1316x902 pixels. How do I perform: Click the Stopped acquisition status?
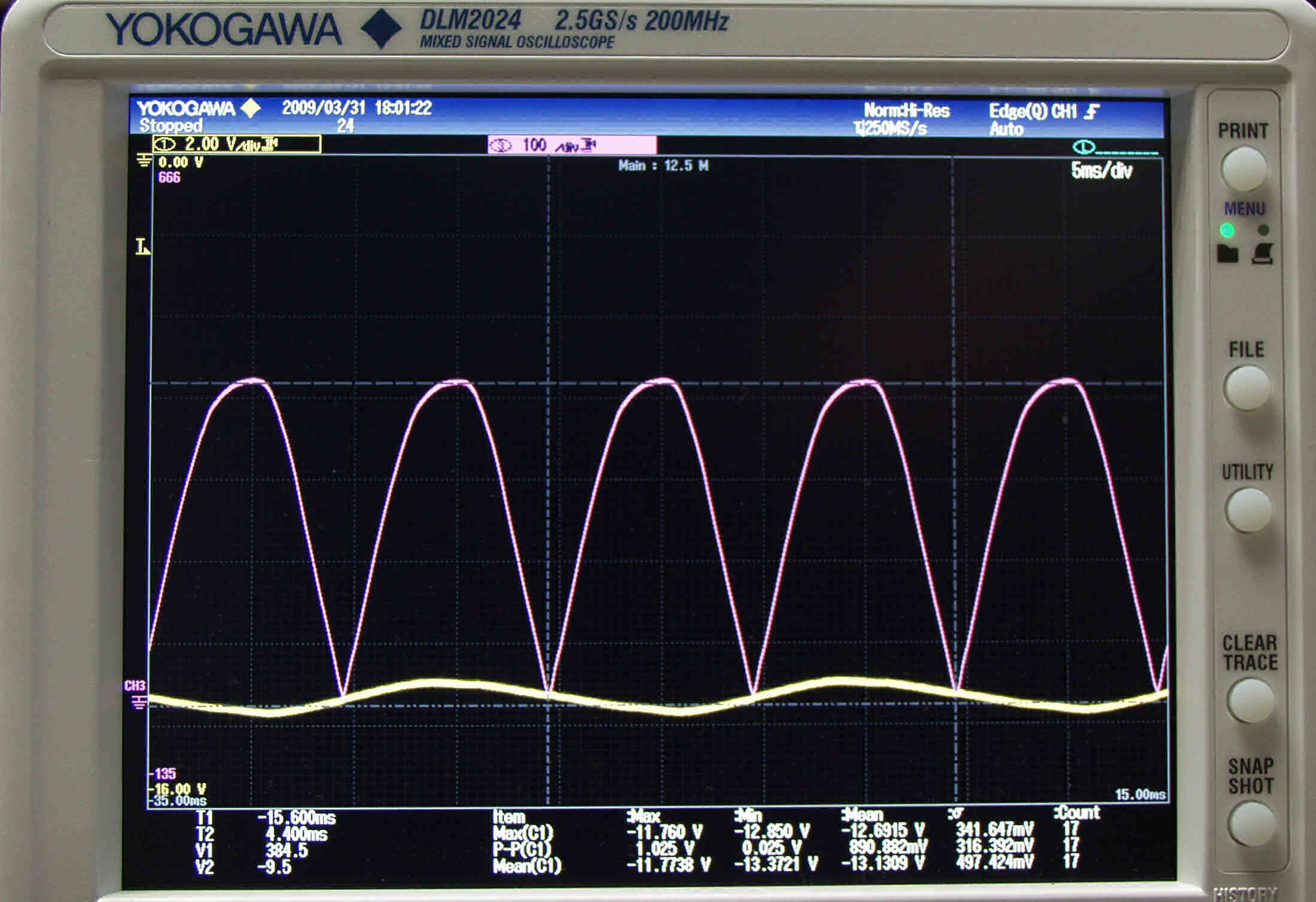pos(171,126)
